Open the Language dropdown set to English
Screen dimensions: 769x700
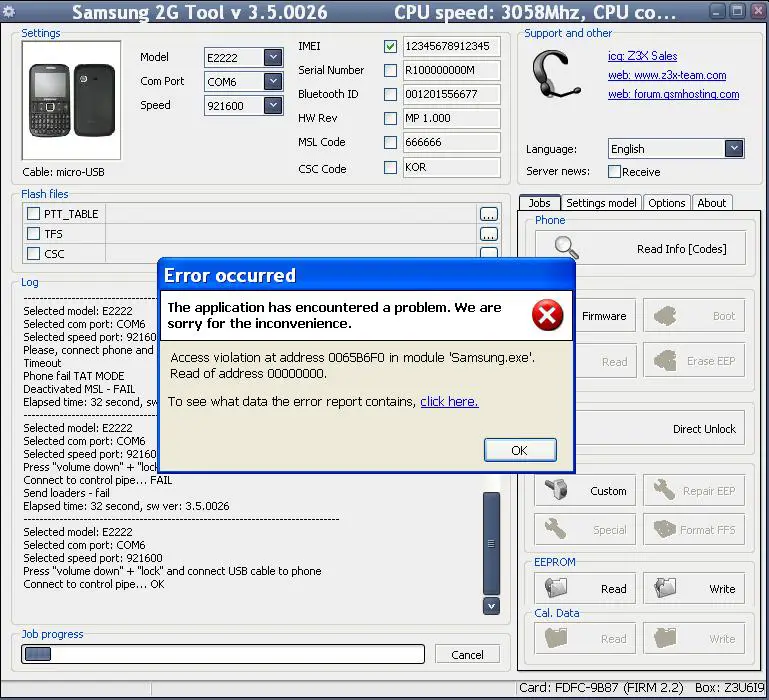pyautogui.click(x=734, y=148)
